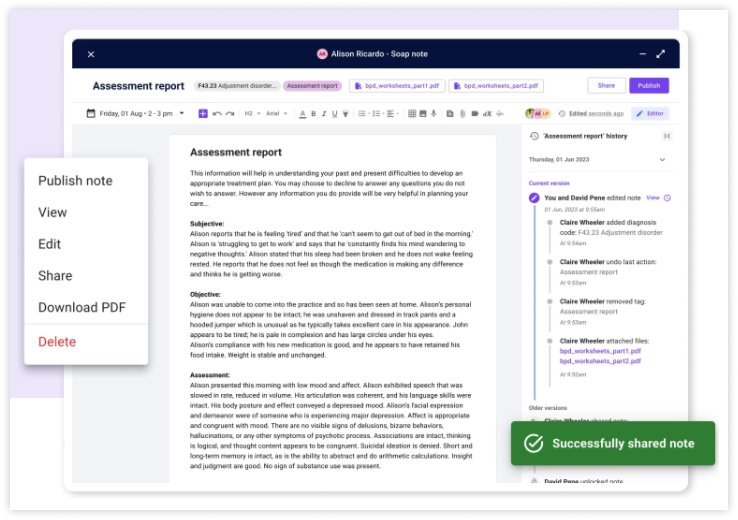The height and width of the screenshot is (520, 738).
Task: Click Claire Wheeler removed tag history entry
Action: tap(602, 312)
